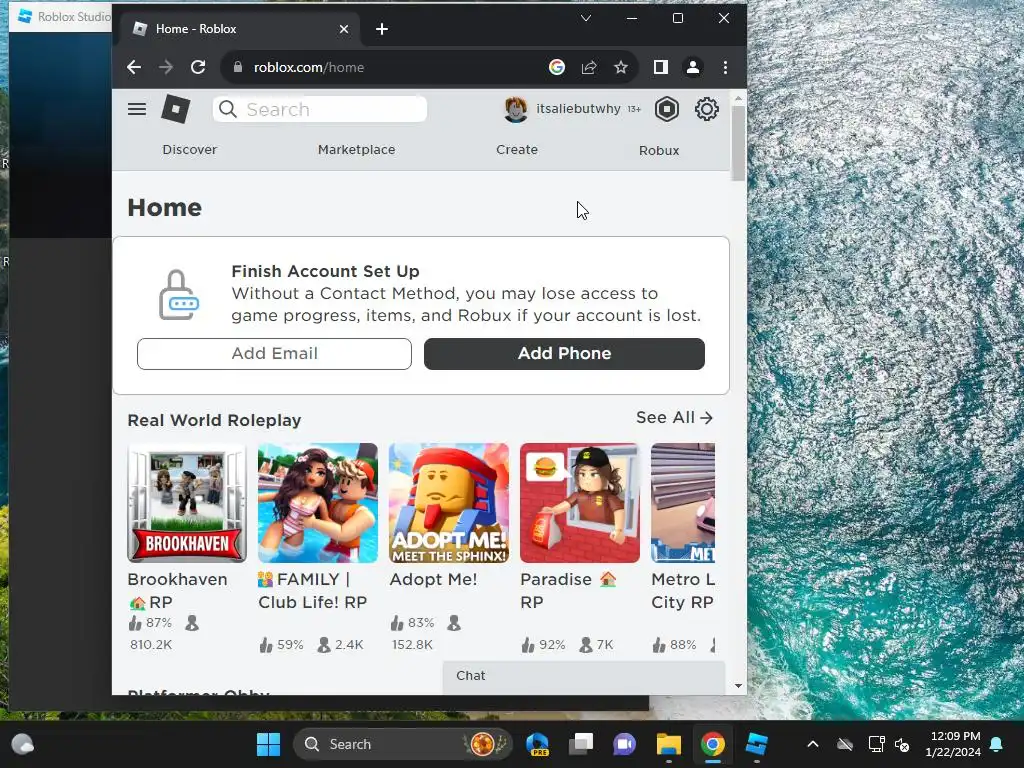Open the Roblox settings gear

pos(707,109)
